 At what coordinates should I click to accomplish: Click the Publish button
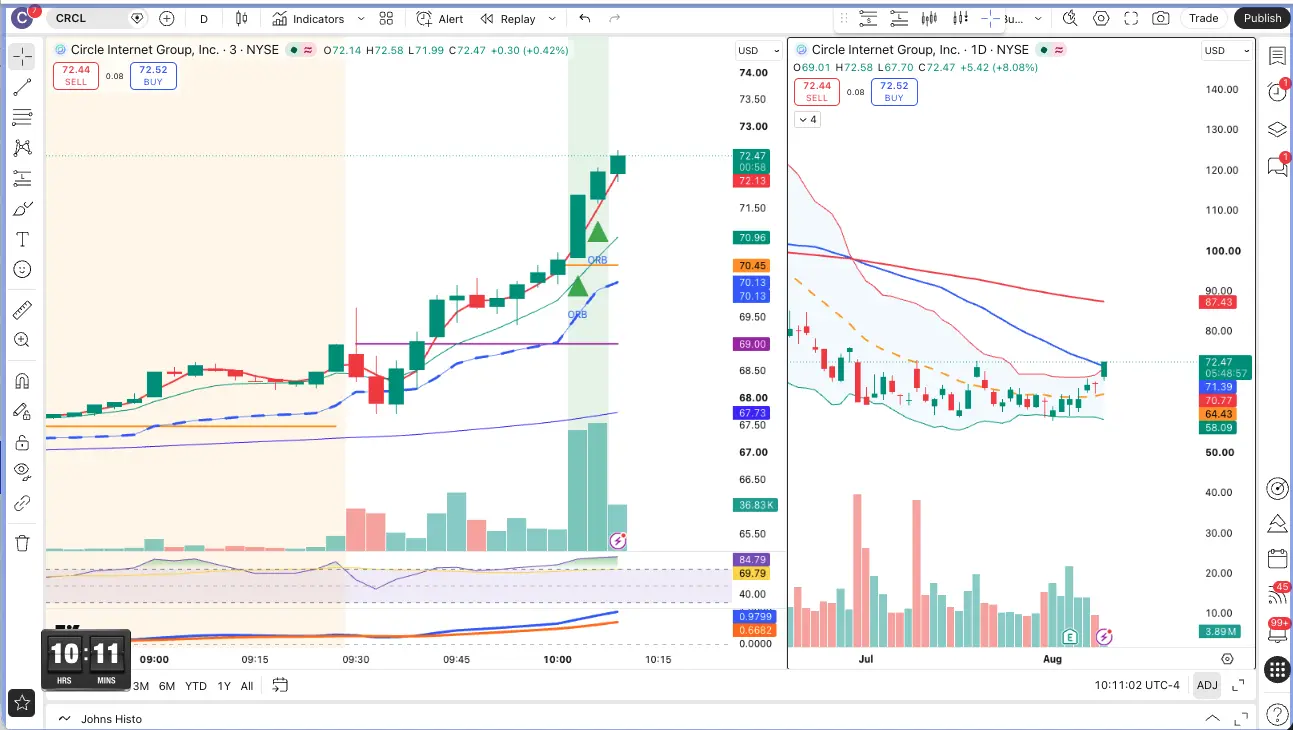[1262, 18]
